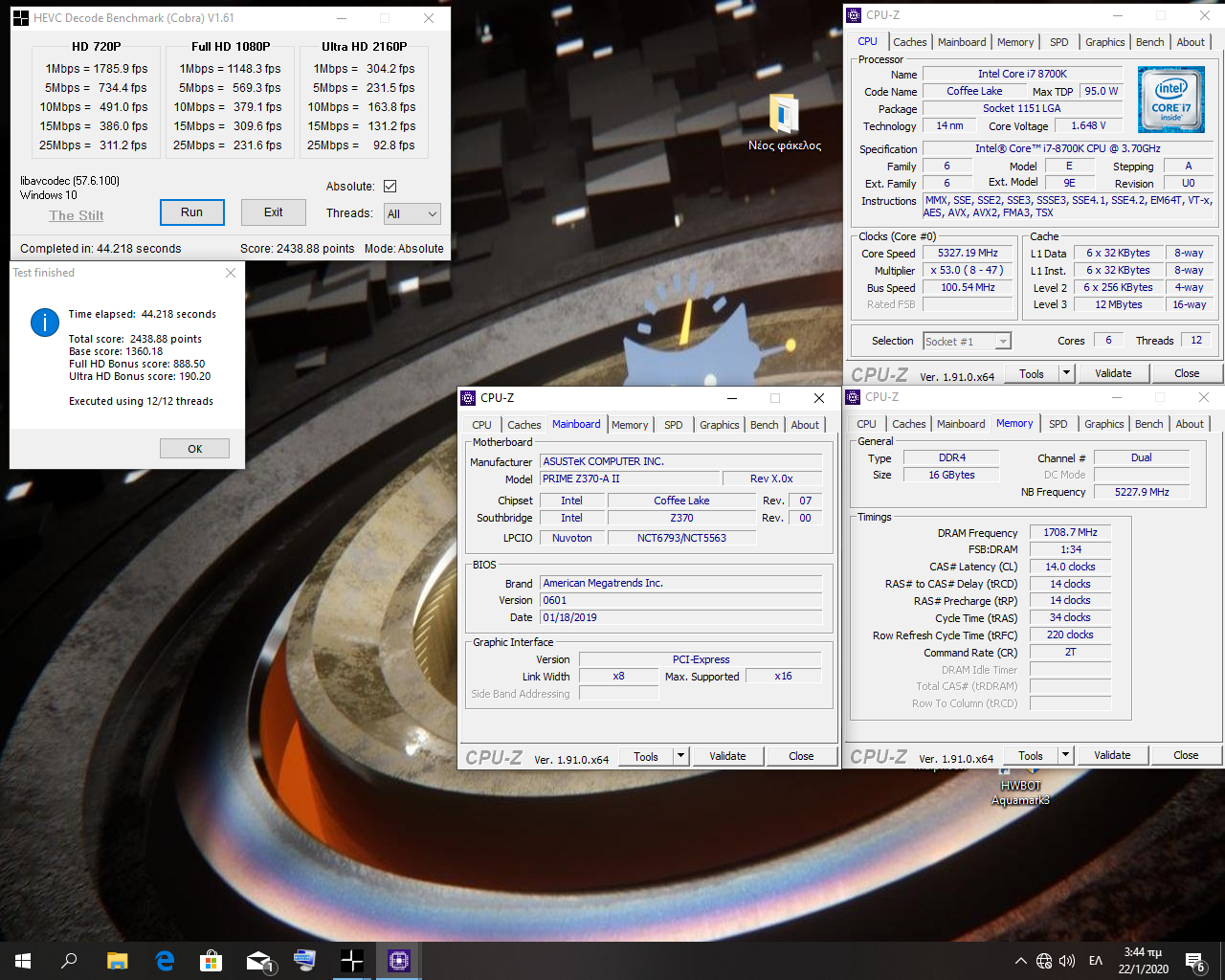Open File Explorer from taskbar
Screen dimensions: 1225x980
[x=117, y=961]
